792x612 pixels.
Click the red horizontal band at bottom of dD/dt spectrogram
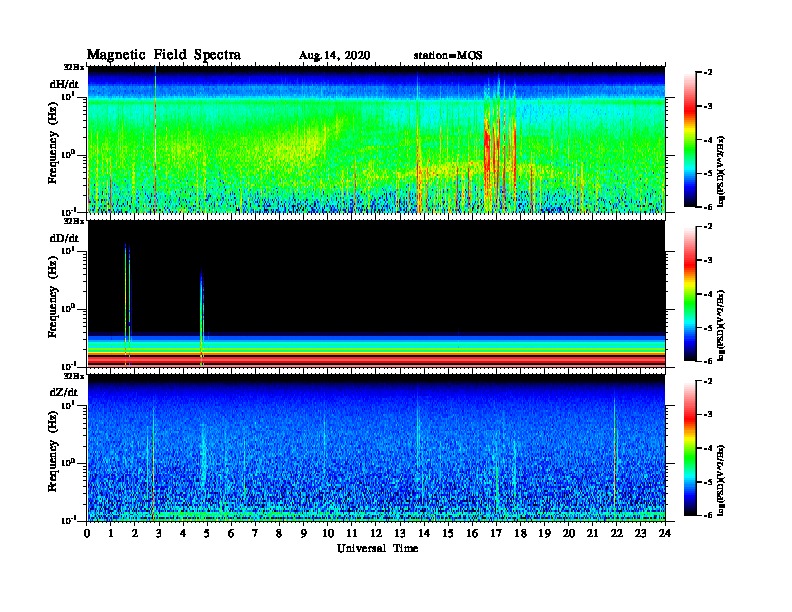[x=376, y=360]
